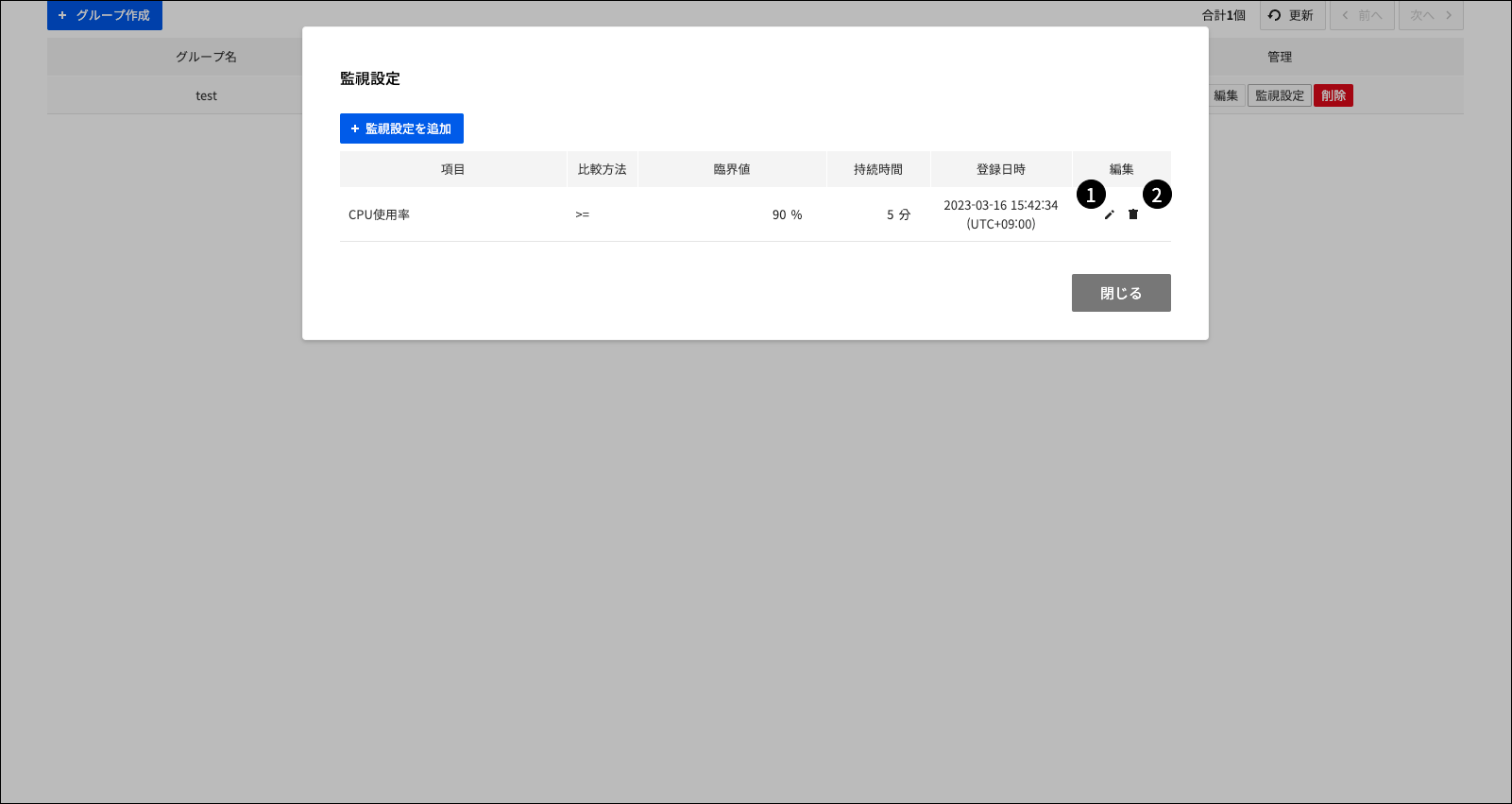
Task: Click the 項目 column header
Action: tap(453, 169)
